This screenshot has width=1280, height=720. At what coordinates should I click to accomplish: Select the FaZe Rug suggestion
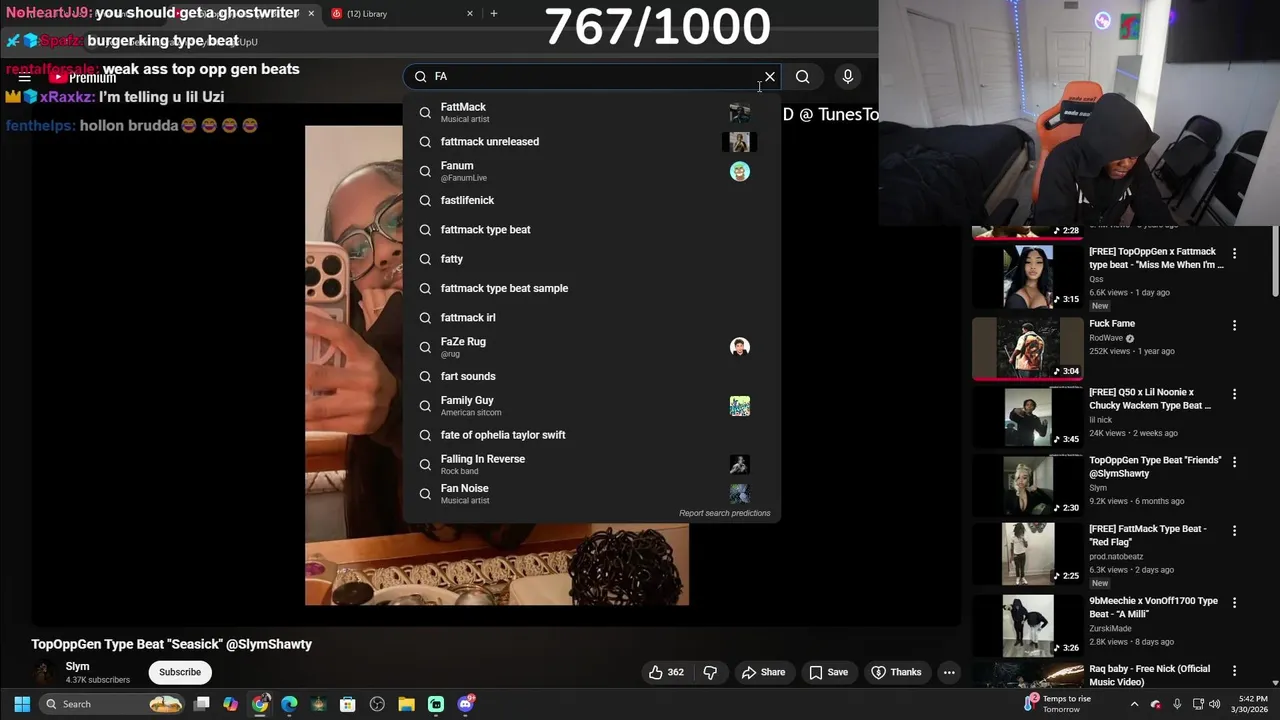tap(591, 347)
